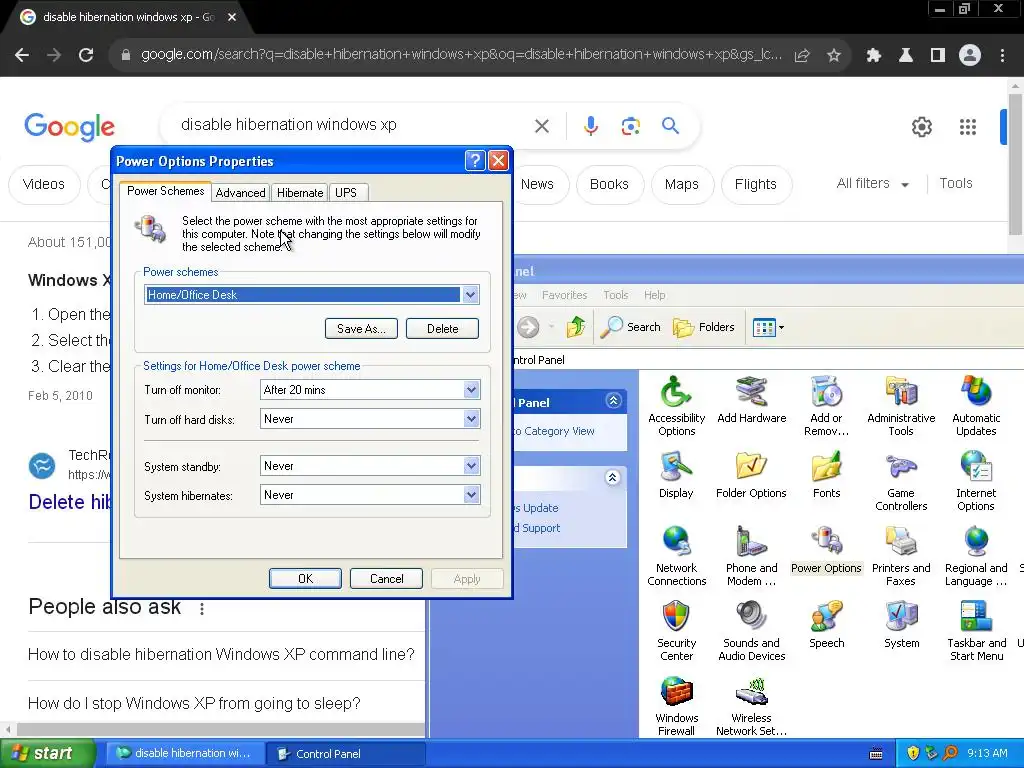
Task: Expand the Power schemes dropdown
Action: [470, 295]
